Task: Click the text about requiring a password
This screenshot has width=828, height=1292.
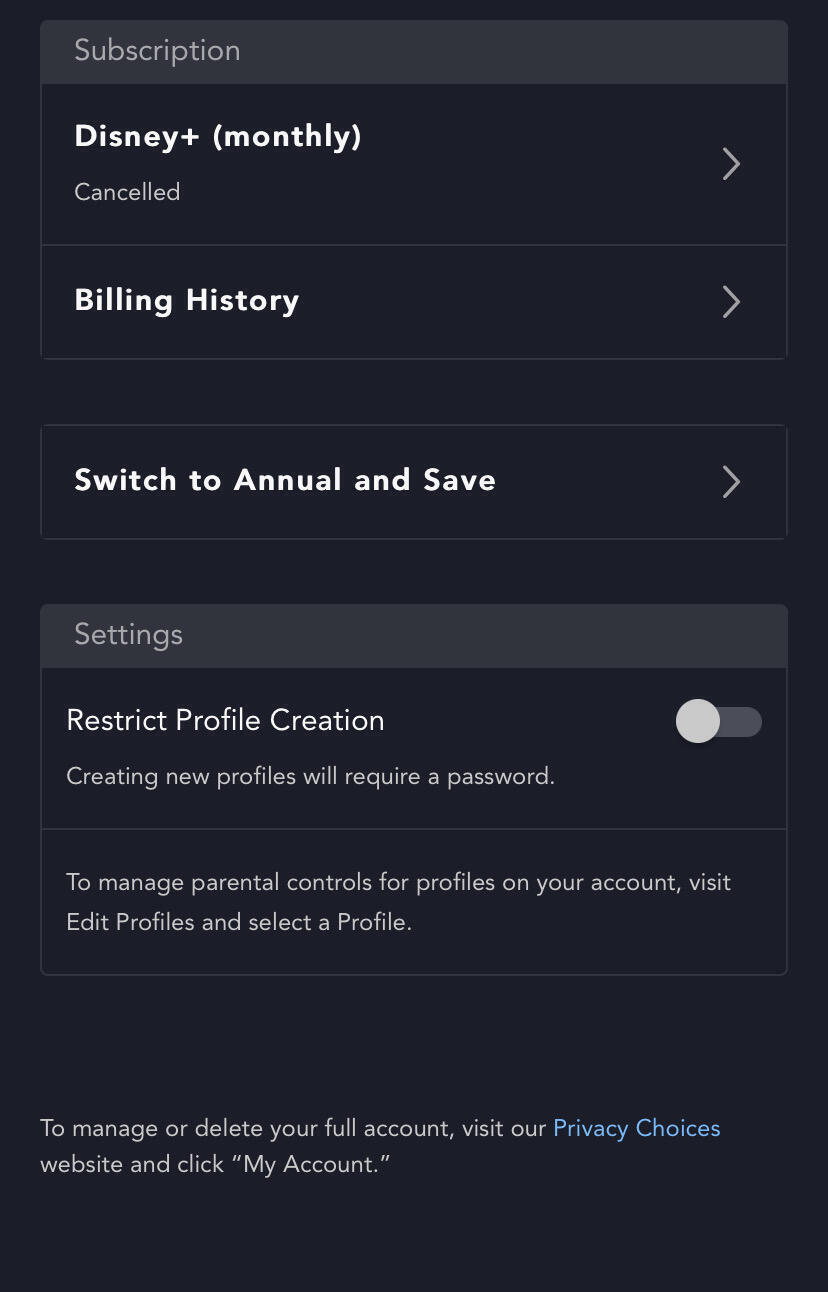Action: [310, 776]
